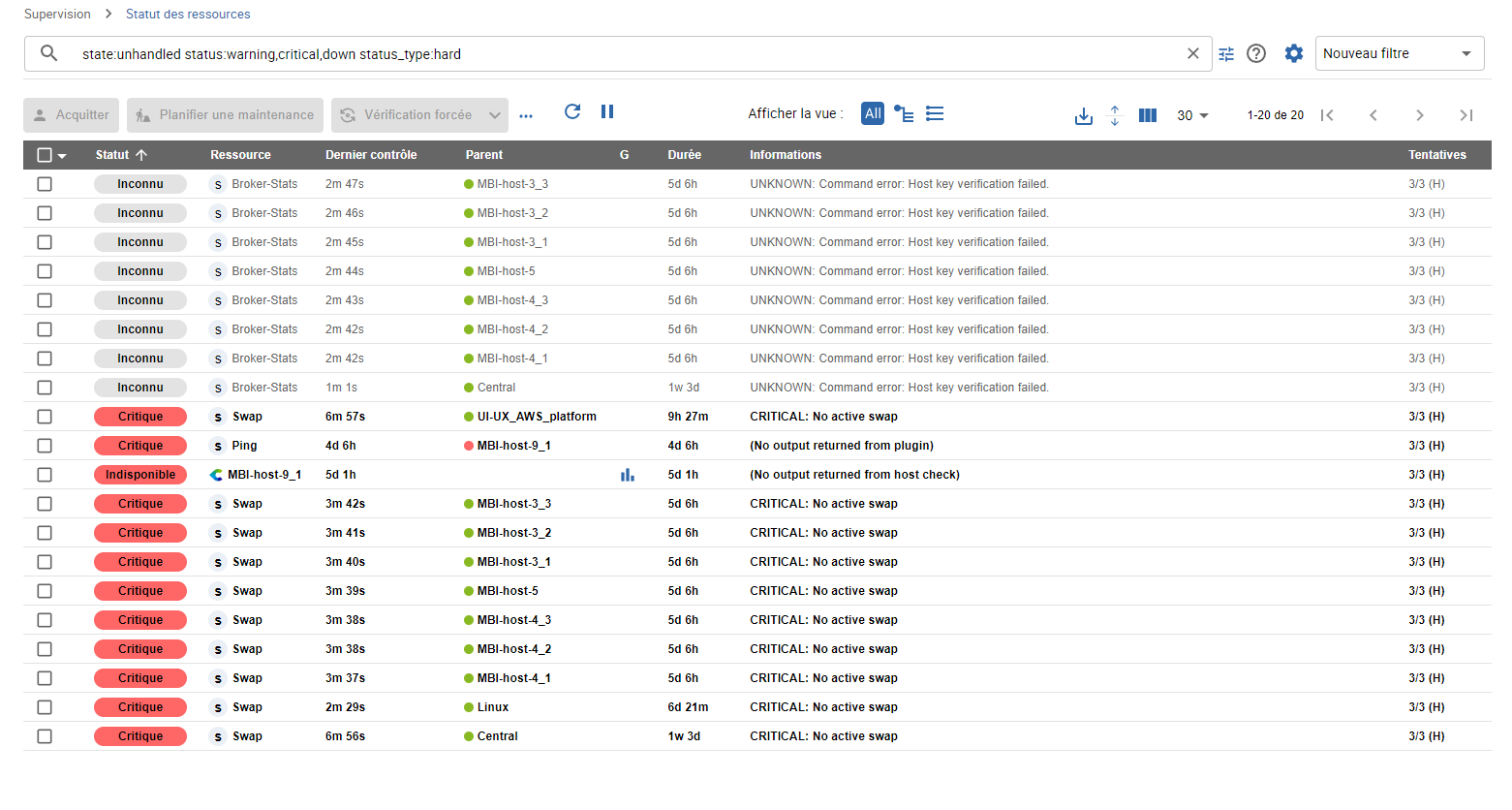Image resolution: width=1512 pixels, height=810 pixels.
Task: Sort by Dernier contrôle column header
Action: coord(371,155)
